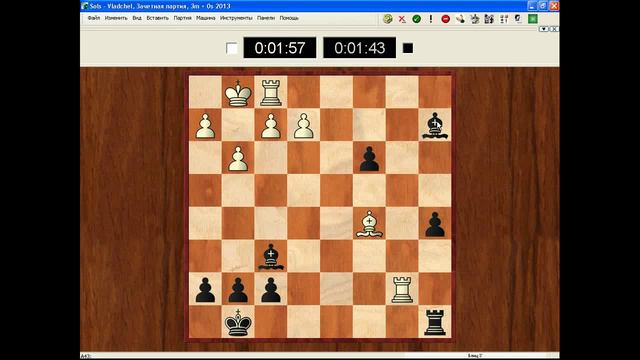This screenshot has width=640, height=360.
Task: Minimize the chess program window
Action: click(532, 6)
